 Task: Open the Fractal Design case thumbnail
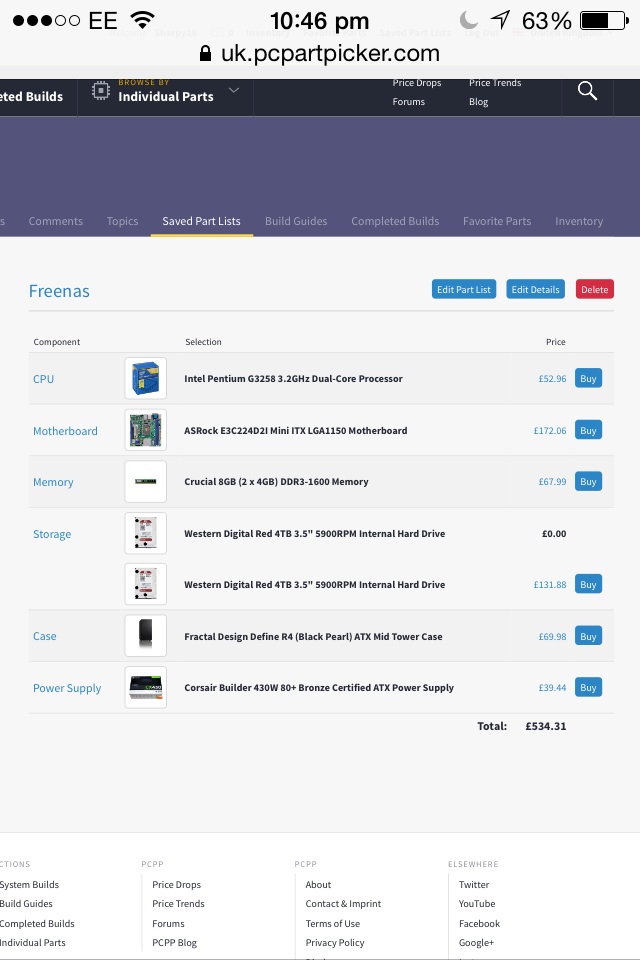click(146, 636)
